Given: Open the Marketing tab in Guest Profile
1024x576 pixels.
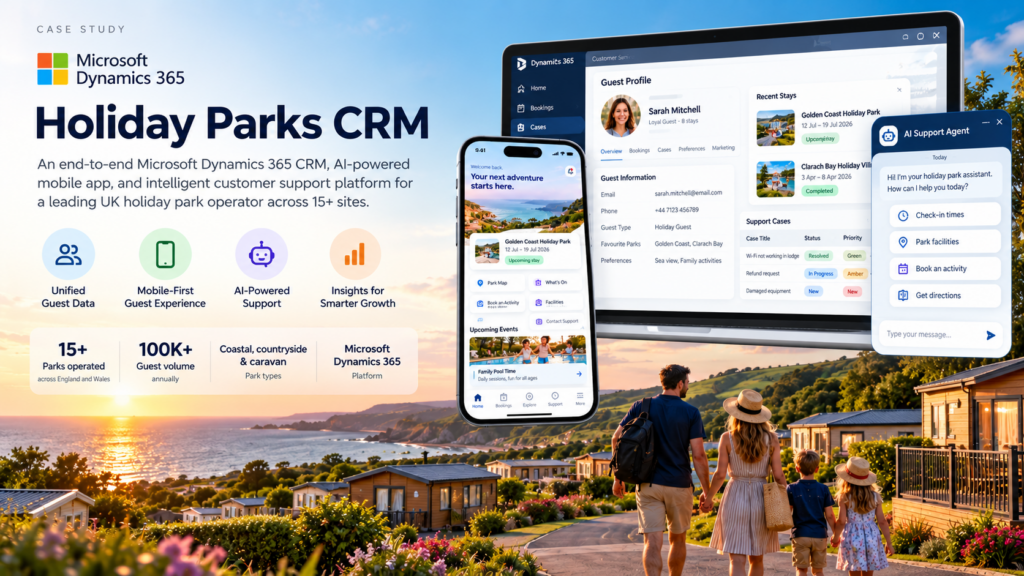Looking at the screenshot, I should click(x=723, y=148).
